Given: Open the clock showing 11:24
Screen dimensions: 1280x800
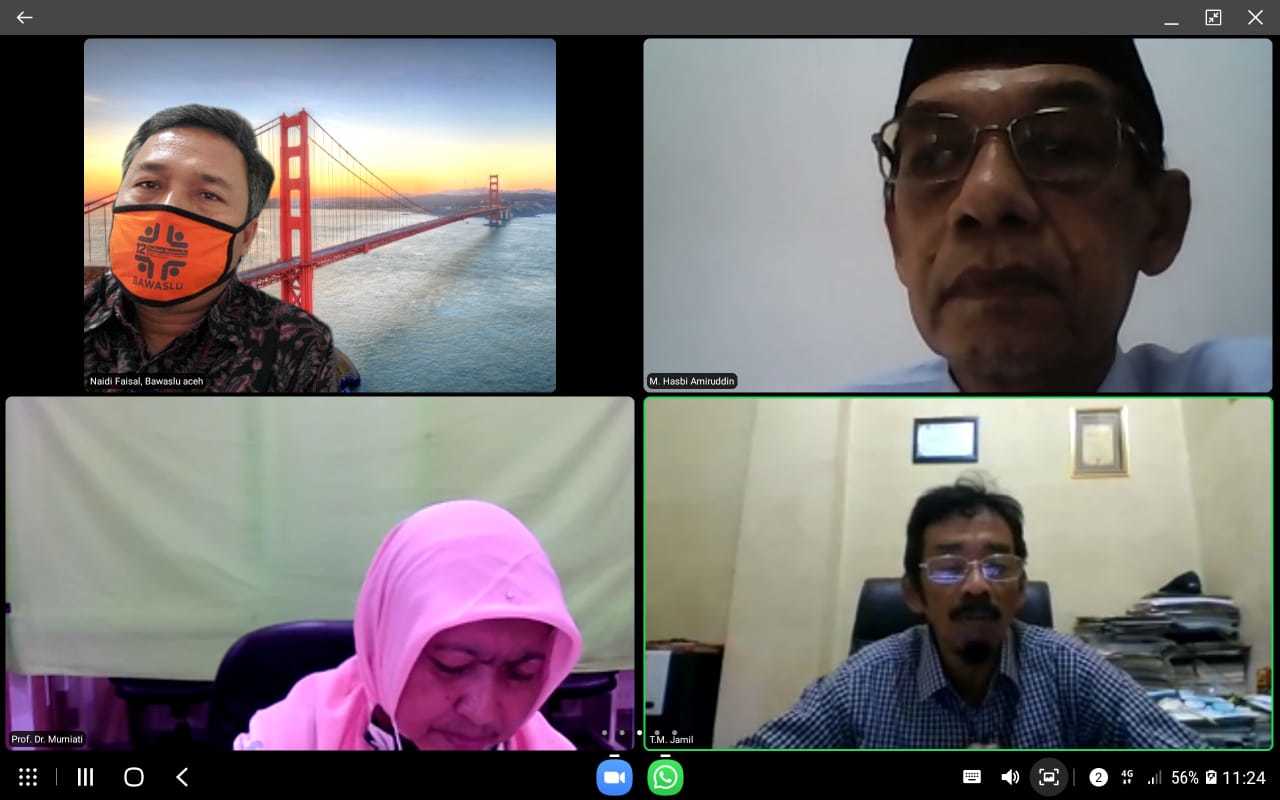Looking at the screenshot, I should coord(1244,777).
